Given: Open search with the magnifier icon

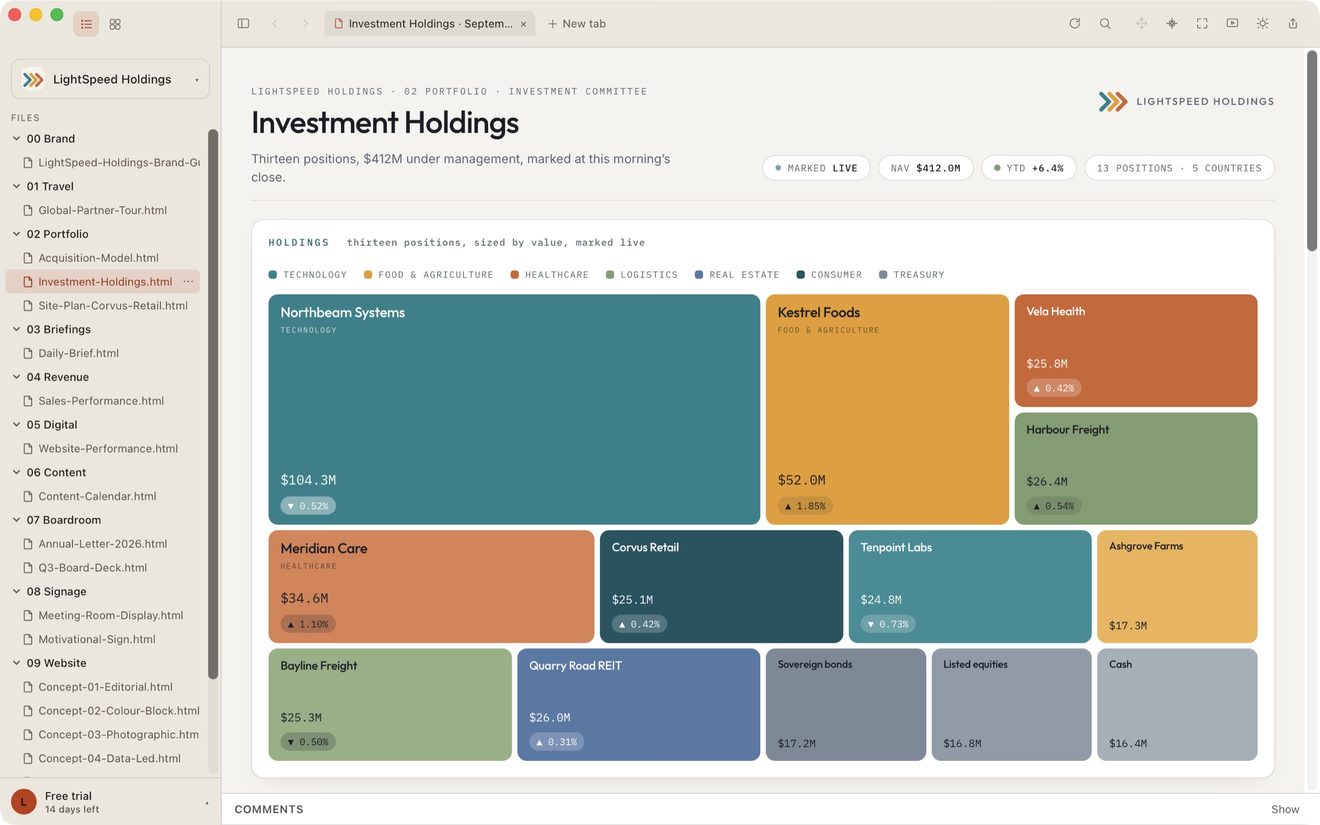Looking at the screenshot, I should (x=1105, y=24).
